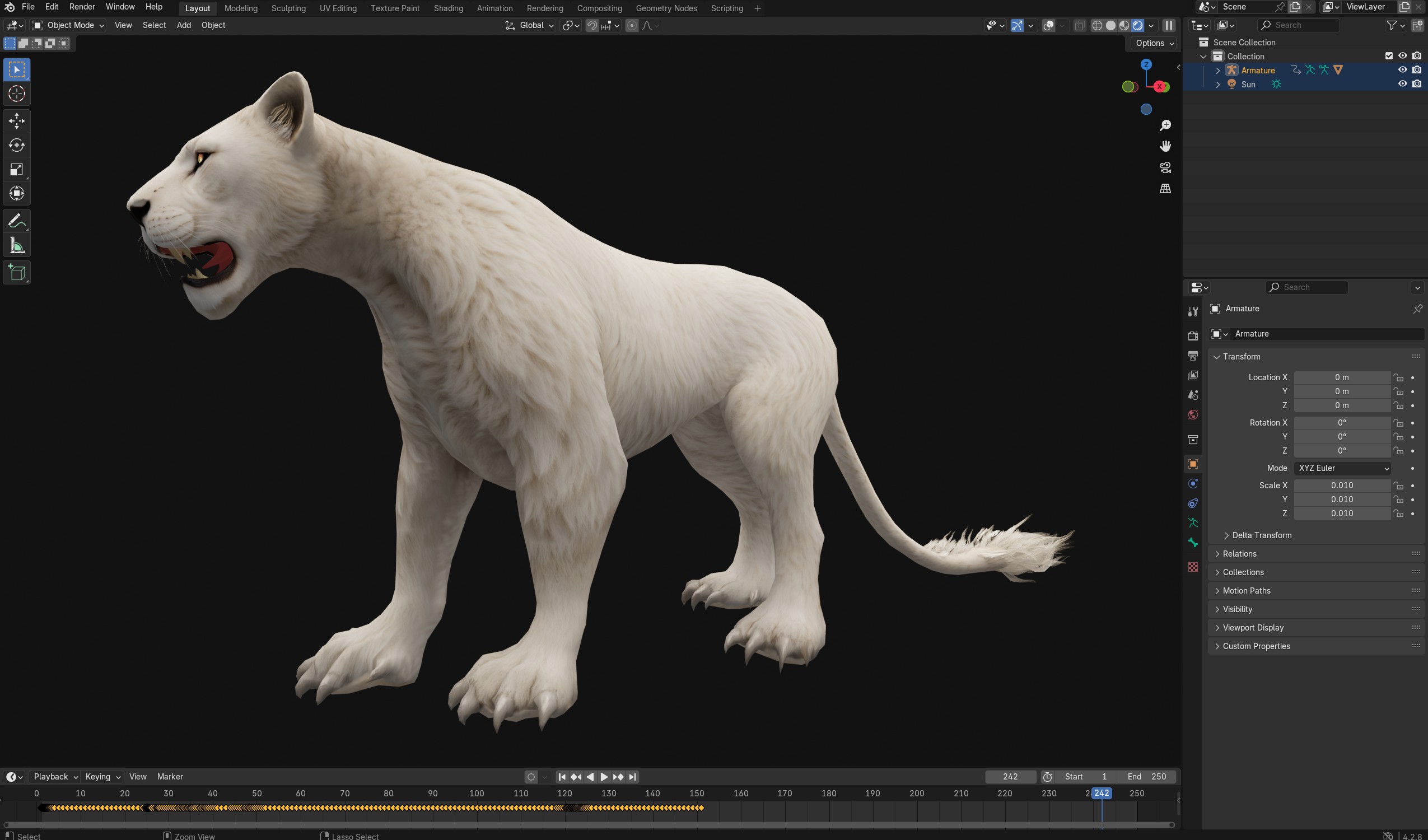Select the Move tool in toolbar
Image resolution: width=1428 pixels, height=840 pixels.
pyautogui.click(x=16, y=121)
